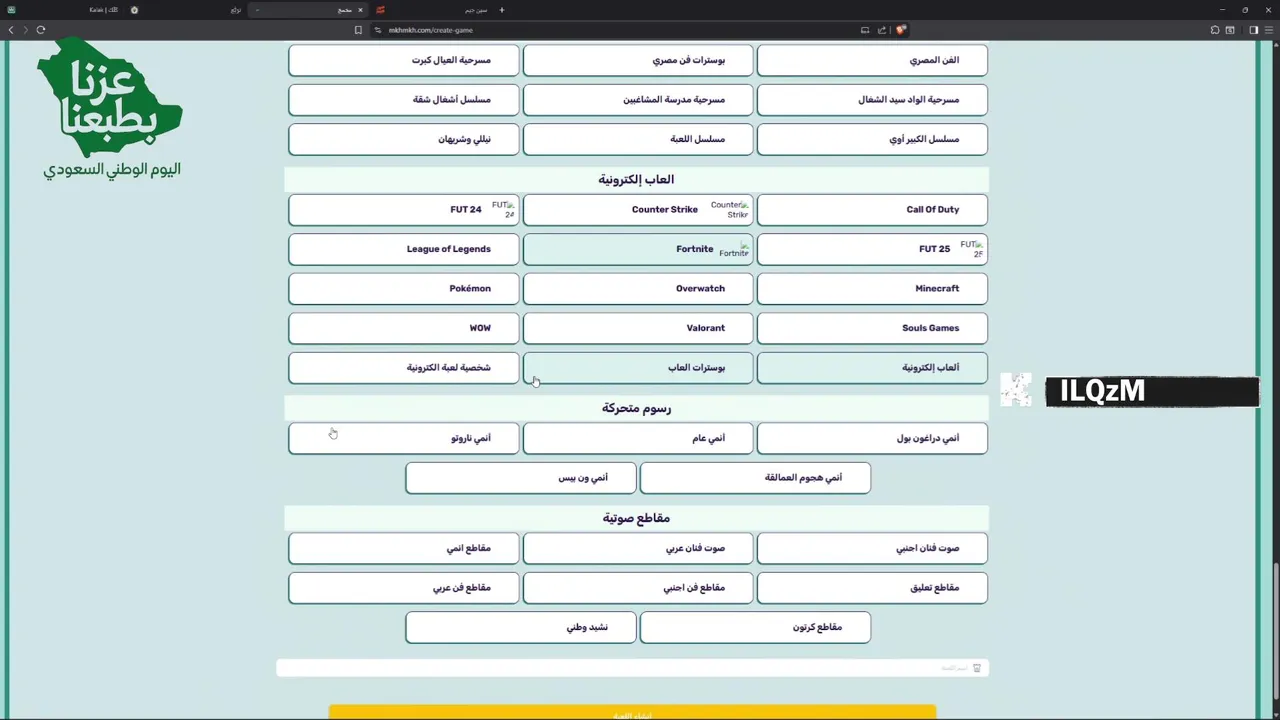Select the League of Legends category
The height and width of the screenshot is (720, 1280).
404,249
